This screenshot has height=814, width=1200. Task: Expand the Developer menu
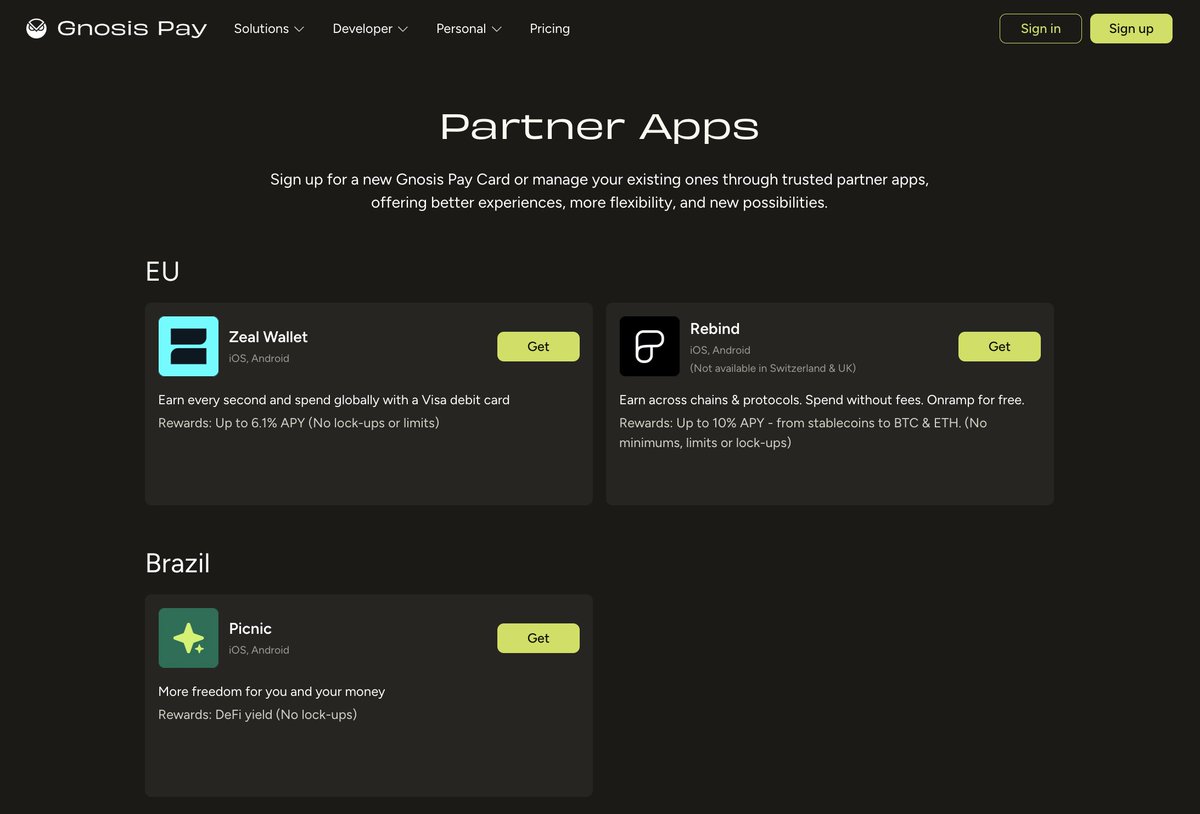click(370, 29)
